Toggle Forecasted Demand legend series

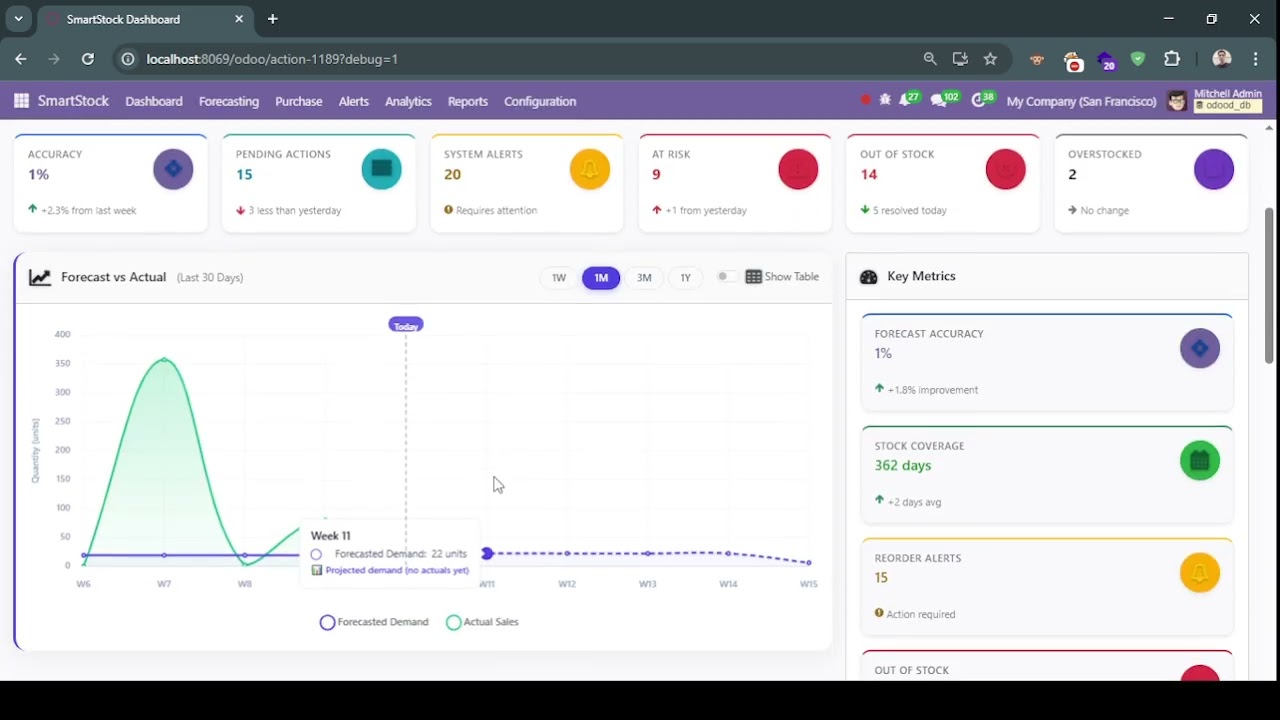click(374, 622)
